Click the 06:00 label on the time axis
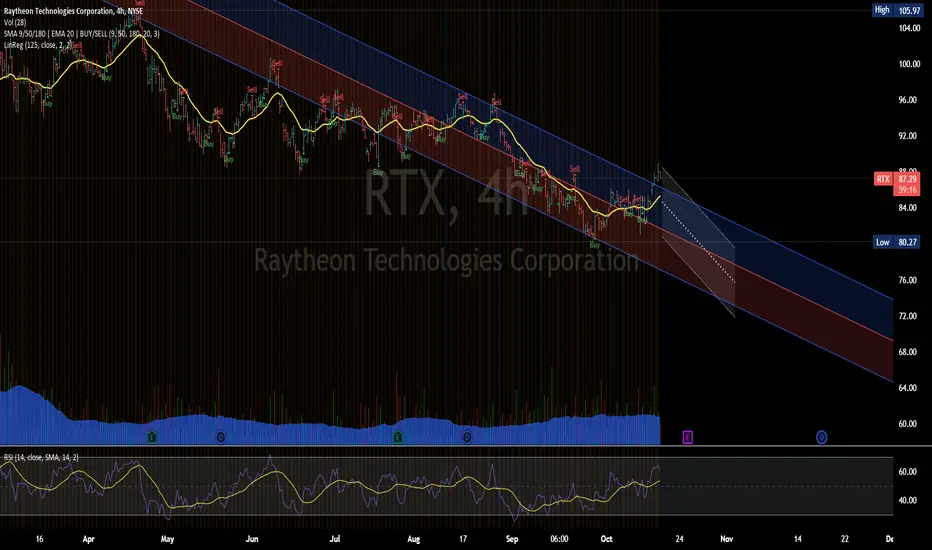The image size is (932, 550). [x=559, y=539]
